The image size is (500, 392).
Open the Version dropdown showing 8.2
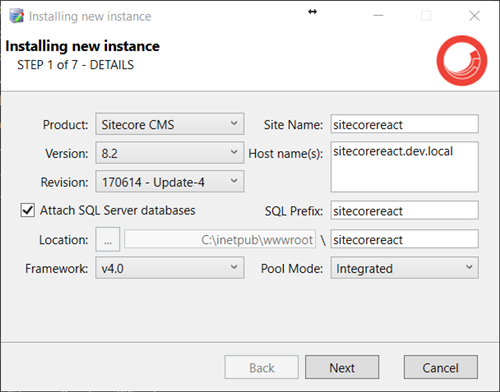tap(170, 153)
